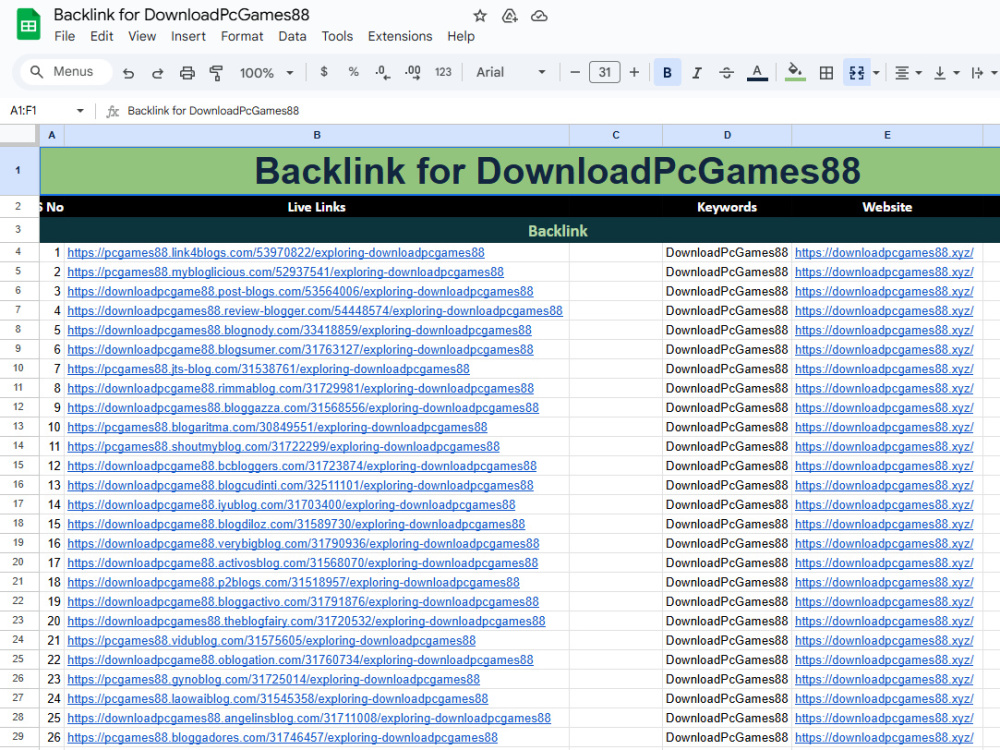Toggle Bold formatting
Screen dimensions: 1000x750
click(x=667, y=73)
